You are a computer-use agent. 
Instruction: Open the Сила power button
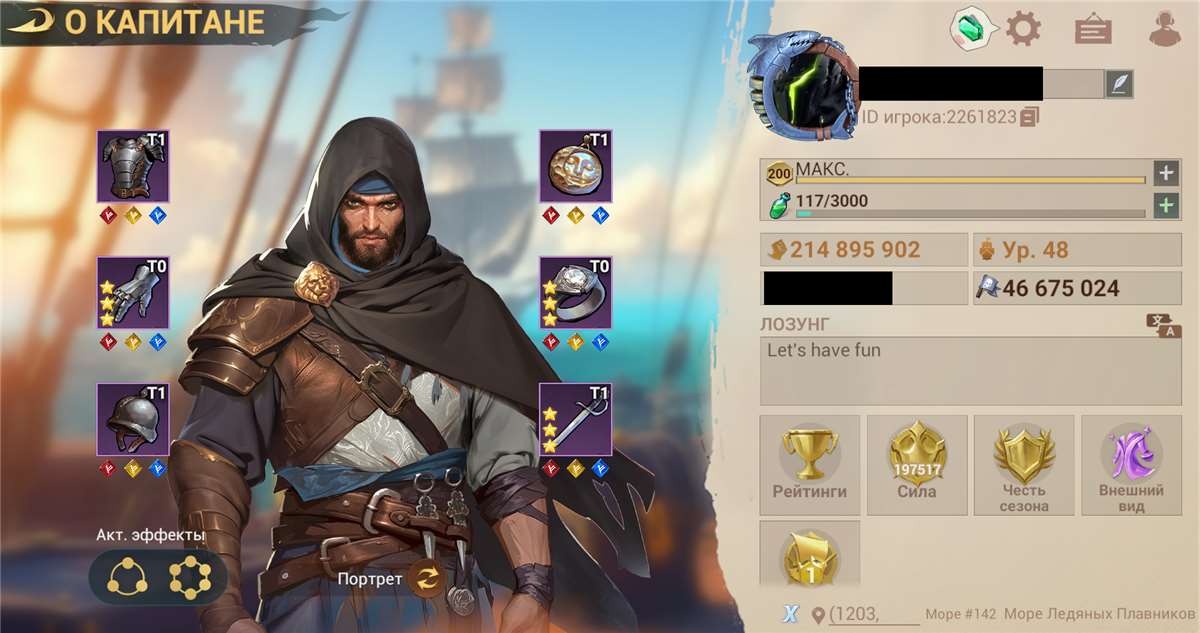[x=917, y=465]
